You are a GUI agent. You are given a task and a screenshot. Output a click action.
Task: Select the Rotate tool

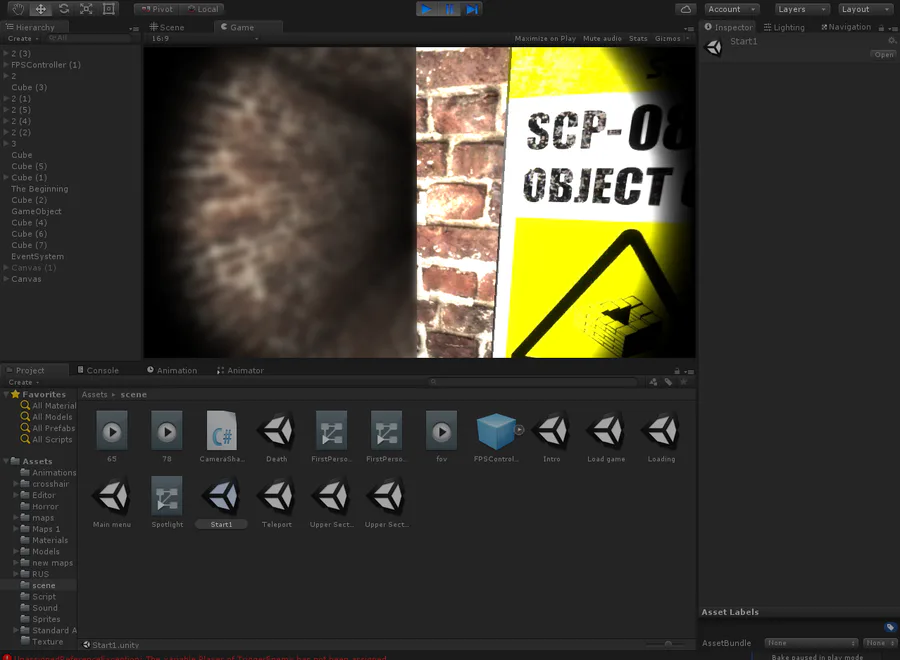click(64, 9)
